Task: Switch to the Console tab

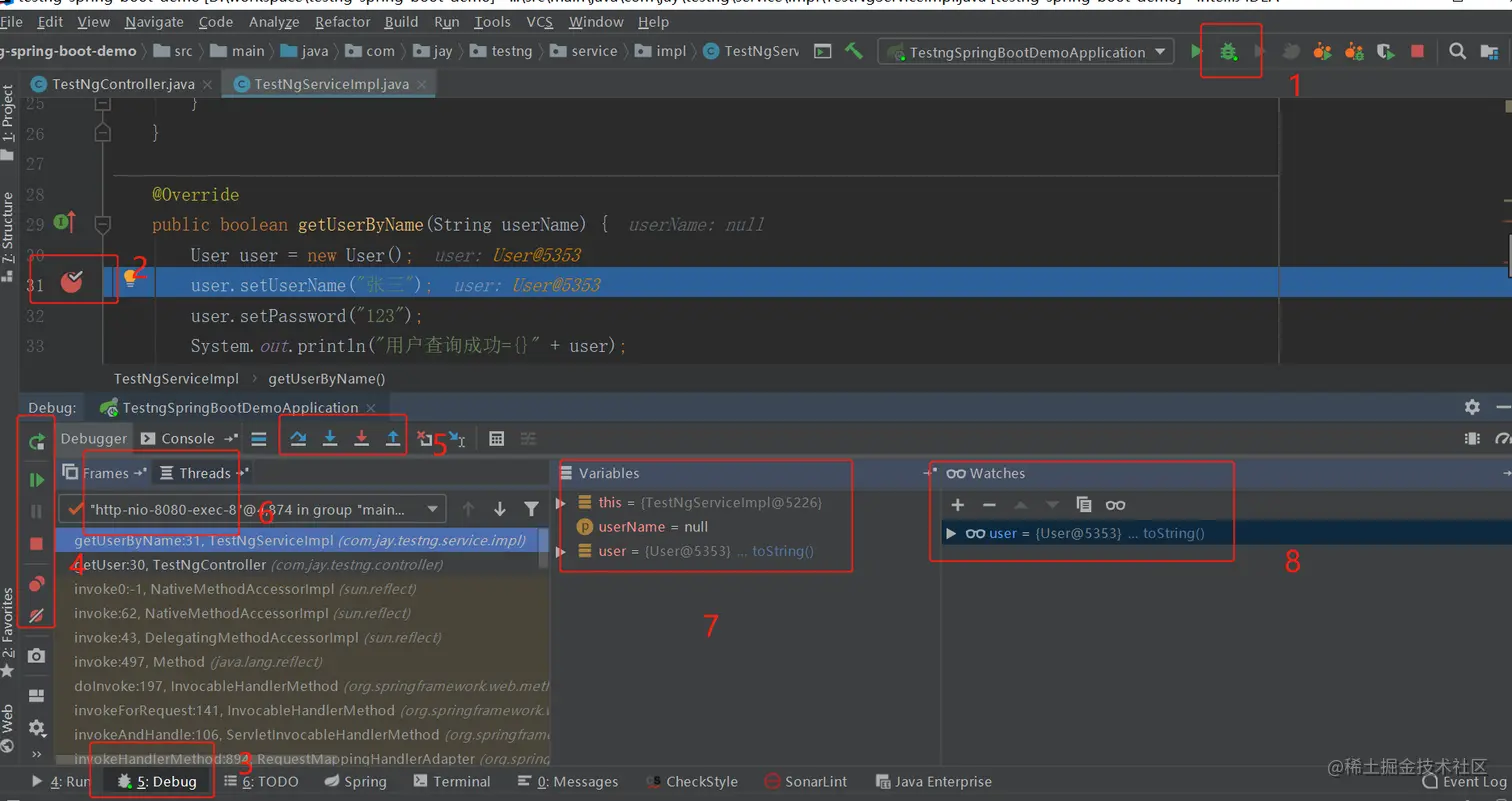Action: point(187,438)
